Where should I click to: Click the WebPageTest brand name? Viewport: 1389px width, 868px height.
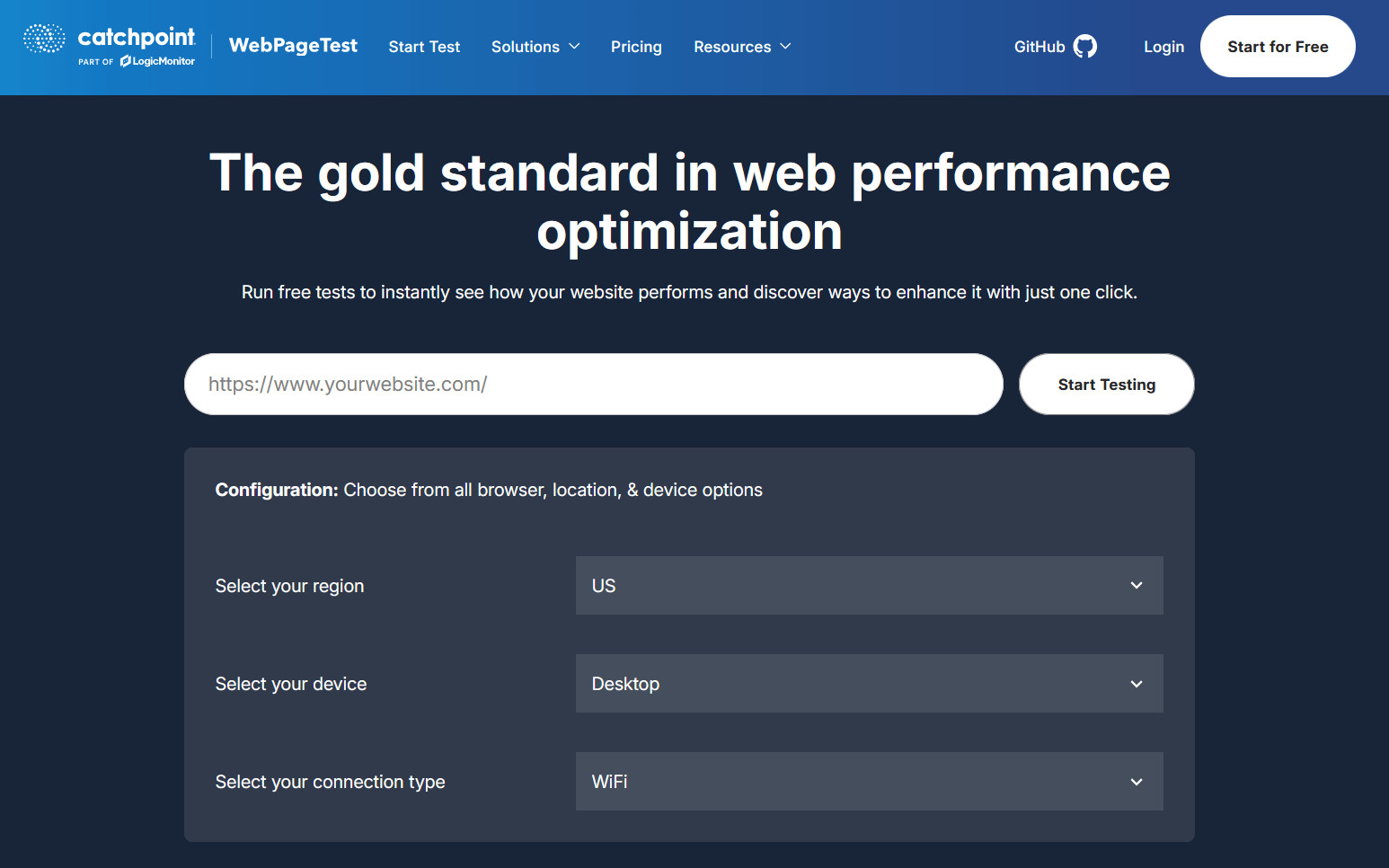point(293,45)
